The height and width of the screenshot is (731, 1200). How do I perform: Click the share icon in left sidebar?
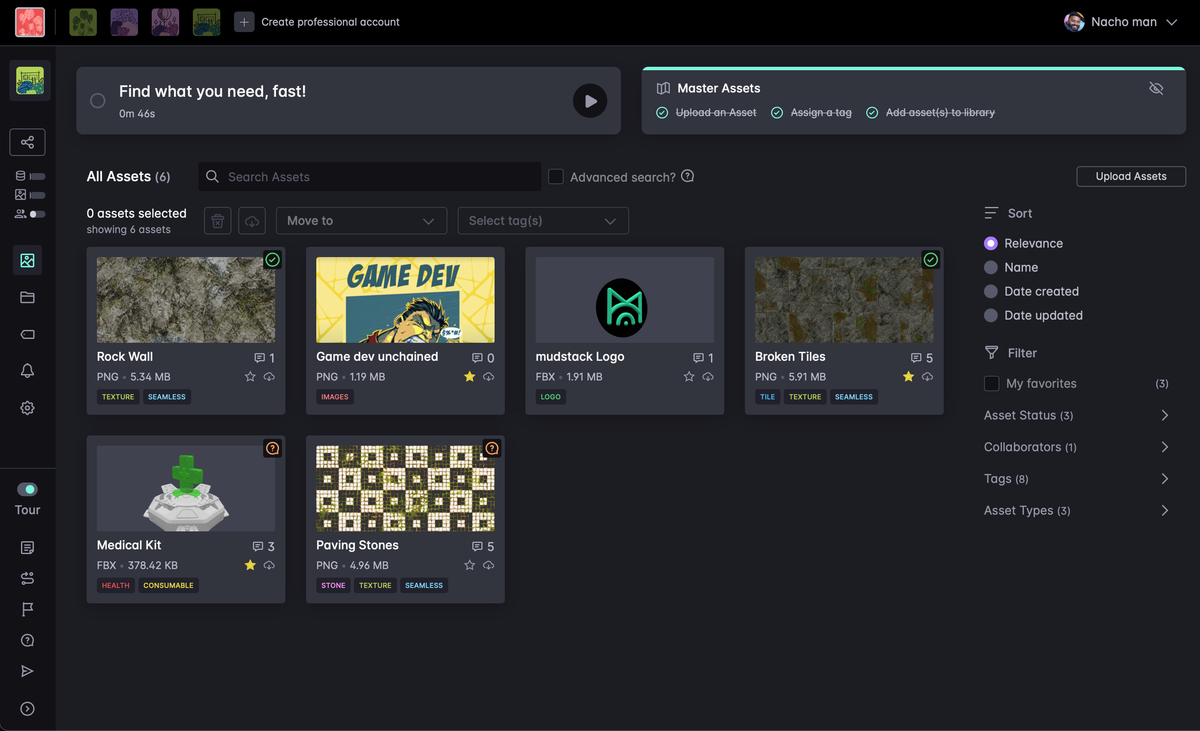point(27,142)
